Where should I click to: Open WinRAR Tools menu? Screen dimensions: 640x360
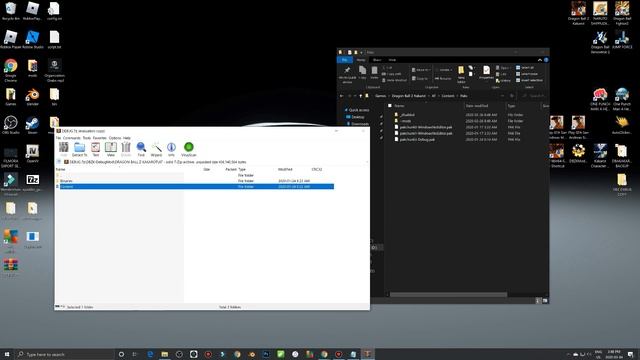pyautogui.click(x=87, y=138)
